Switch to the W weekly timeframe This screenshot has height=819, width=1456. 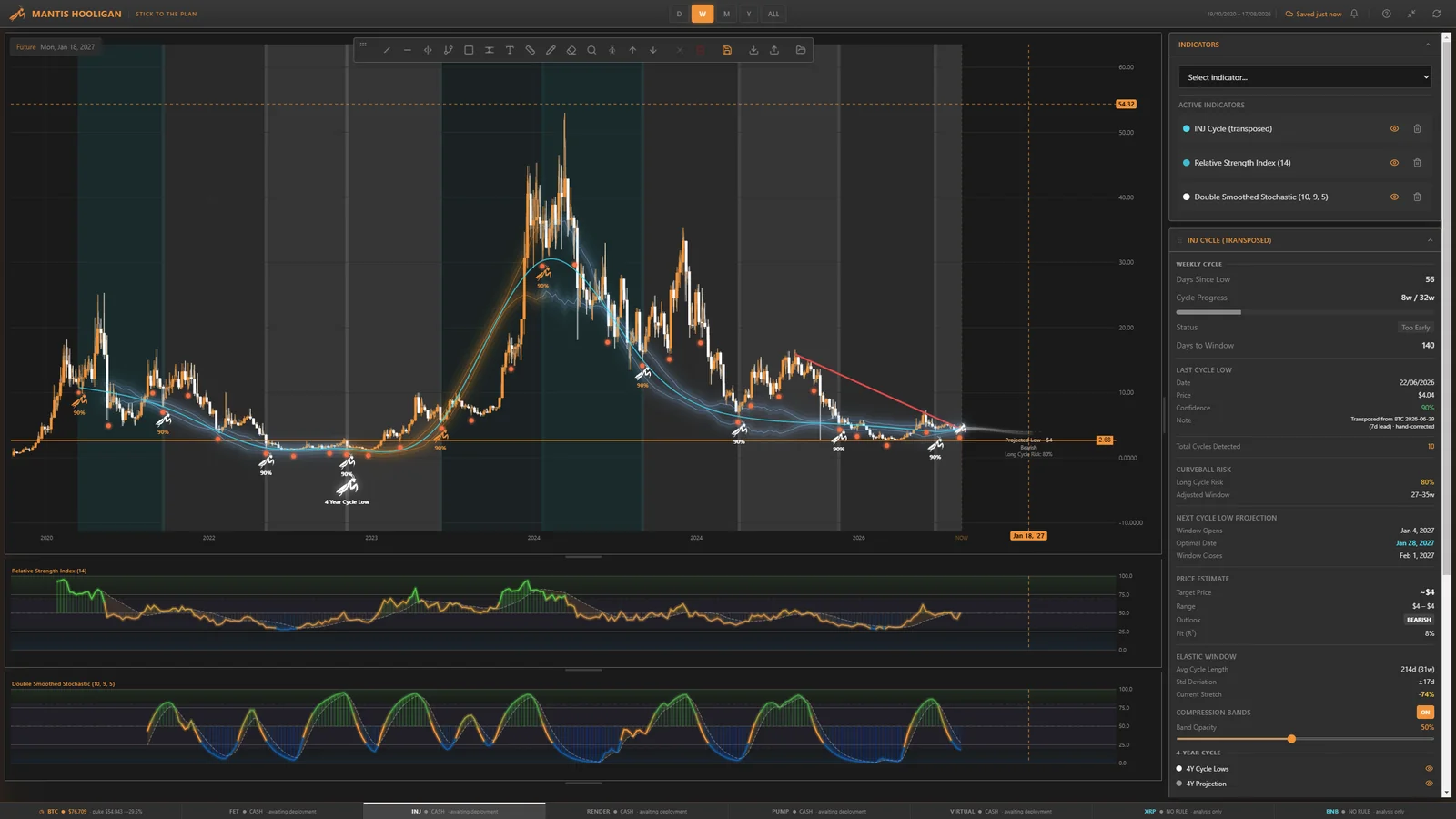tap(702, 14)
